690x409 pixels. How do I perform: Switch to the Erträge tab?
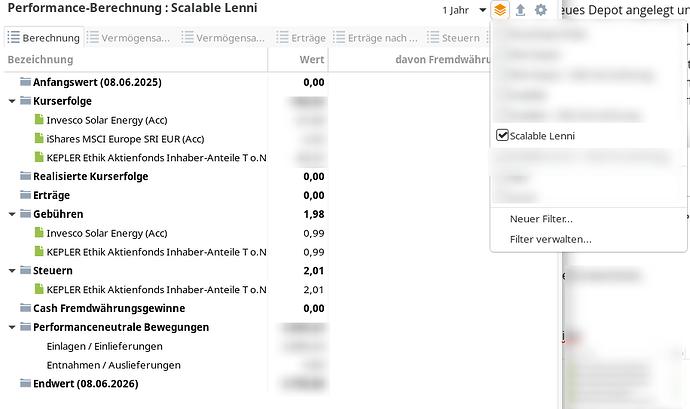tap(301, 38)
